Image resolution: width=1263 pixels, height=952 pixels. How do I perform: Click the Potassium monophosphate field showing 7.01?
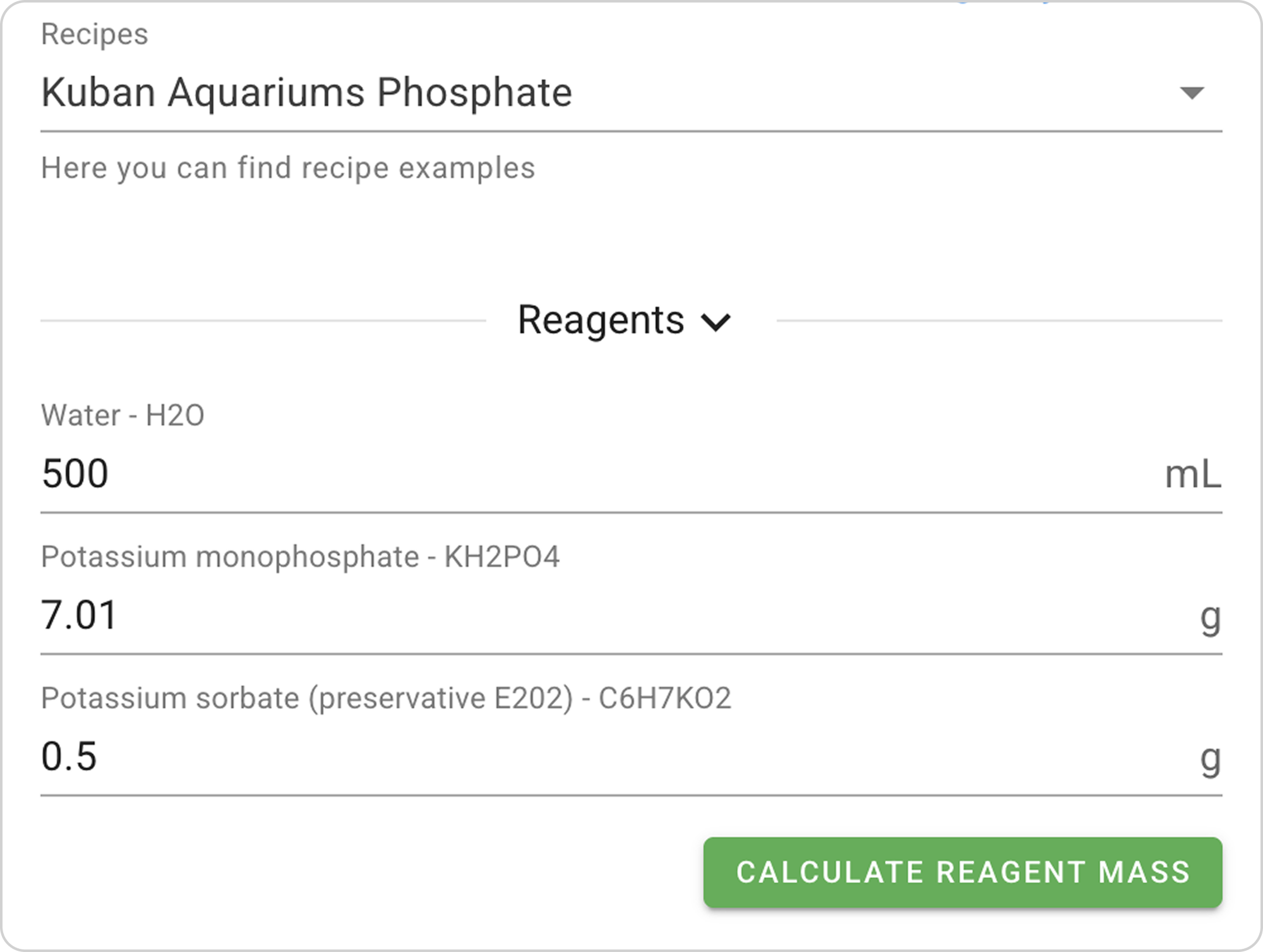click(x=80, y=615)
